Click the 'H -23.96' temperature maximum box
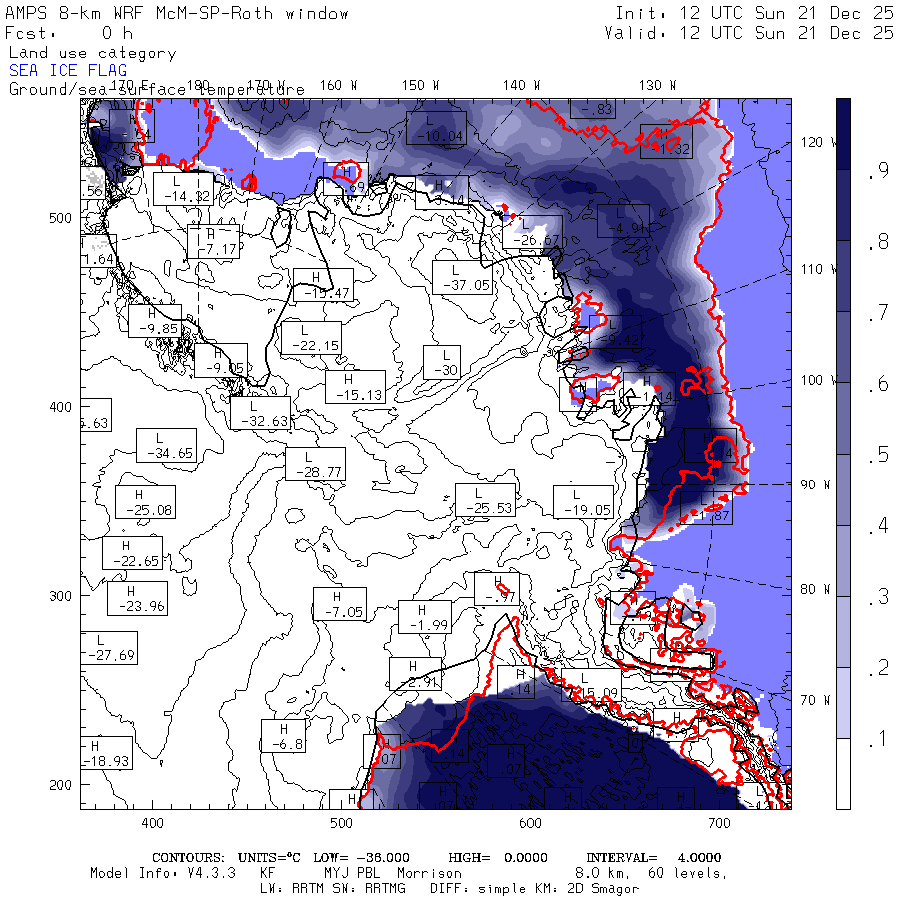Image resolution: width=900 pixels, height=900 pixels. (x=138, y=598)
